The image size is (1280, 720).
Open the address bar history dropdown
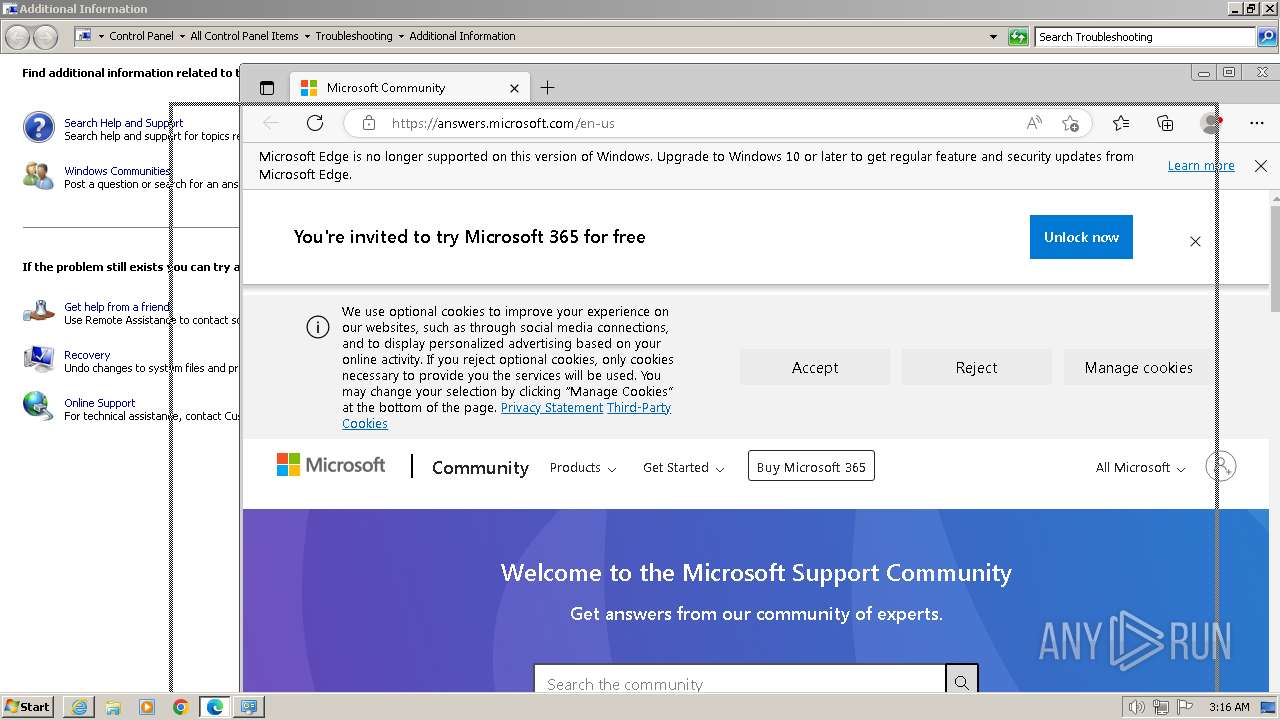993,37
